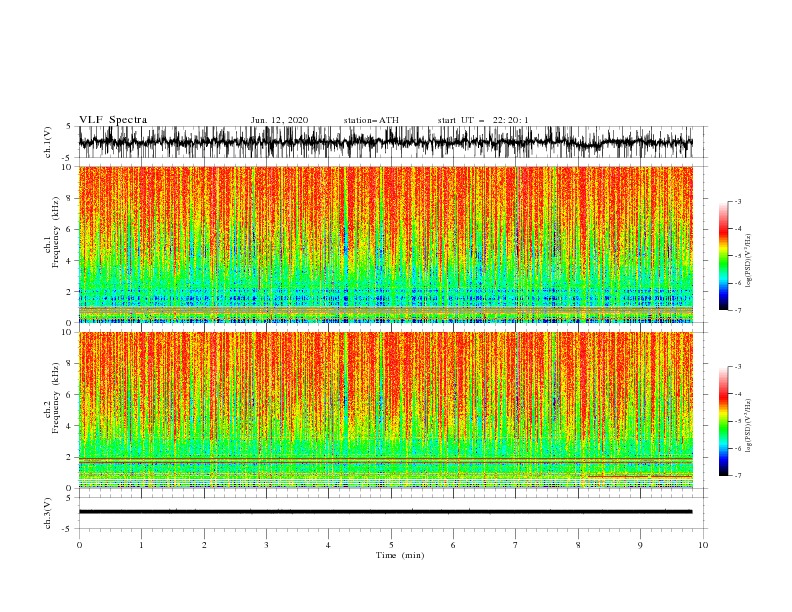Viewport: 792px width, 612px height.
Task: Click time axis tick label '8'
Action: point(578,545)
